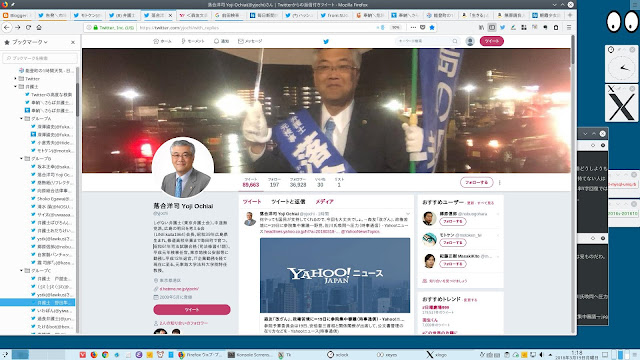The image size is (640, 360).
Task: Collapse the グループB bookmark folder
Action: click(x=22, y=158)
